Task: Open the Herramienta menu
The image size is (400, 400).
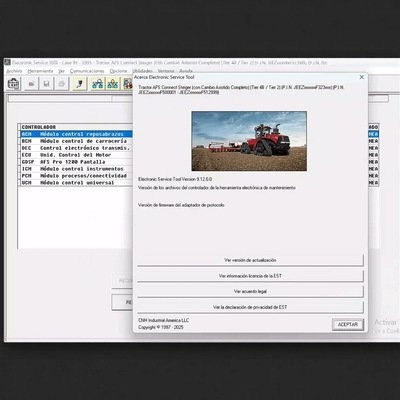Action: tap(40, 71)
